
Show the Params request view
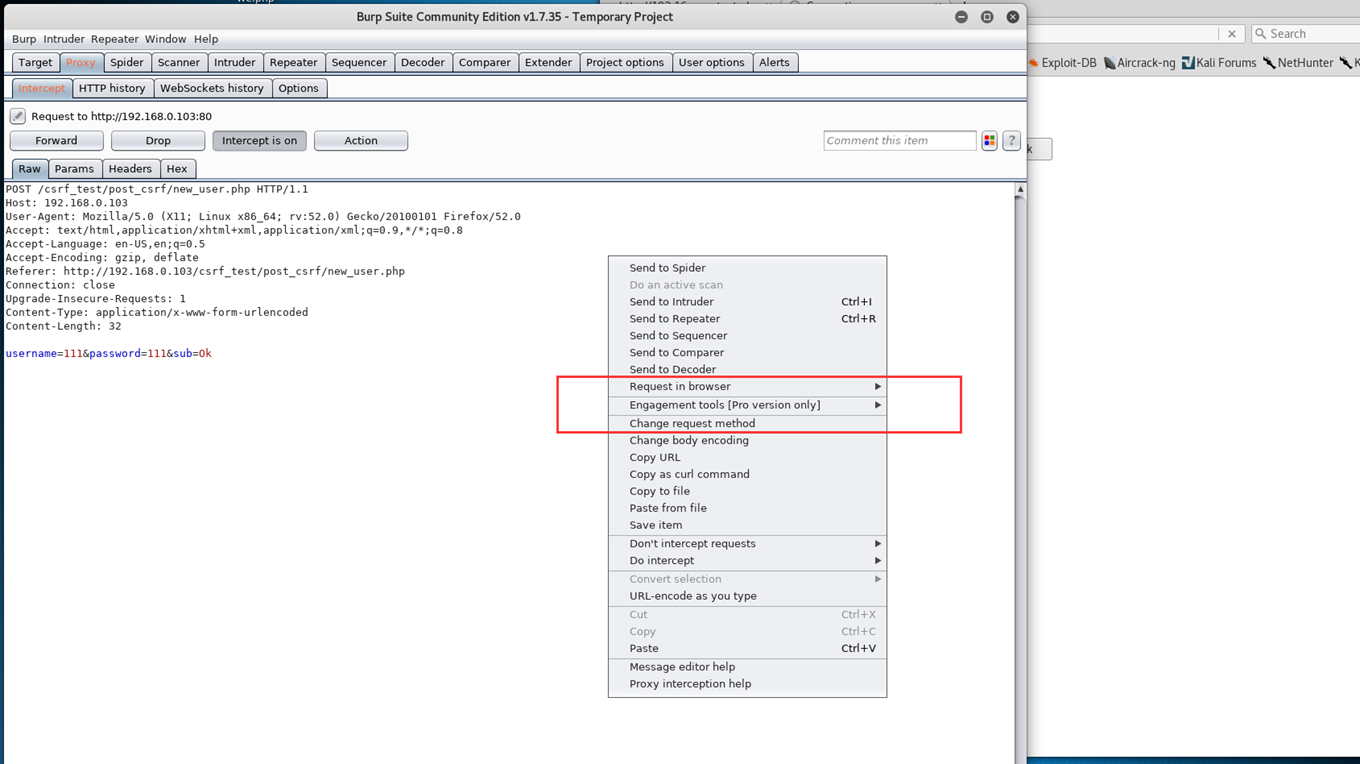pos(74,169)
